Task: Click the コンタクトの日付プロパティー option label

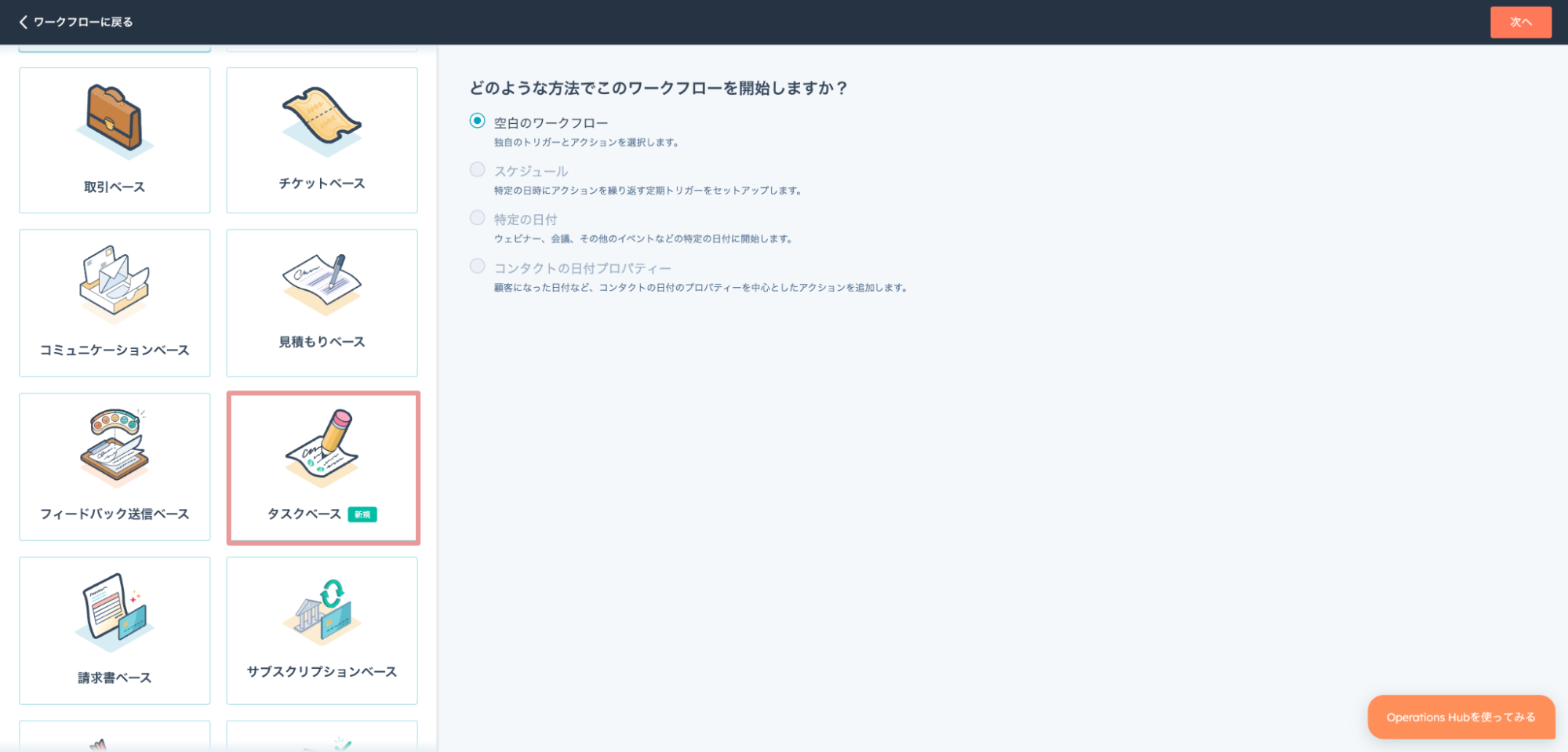Action: 582,268
